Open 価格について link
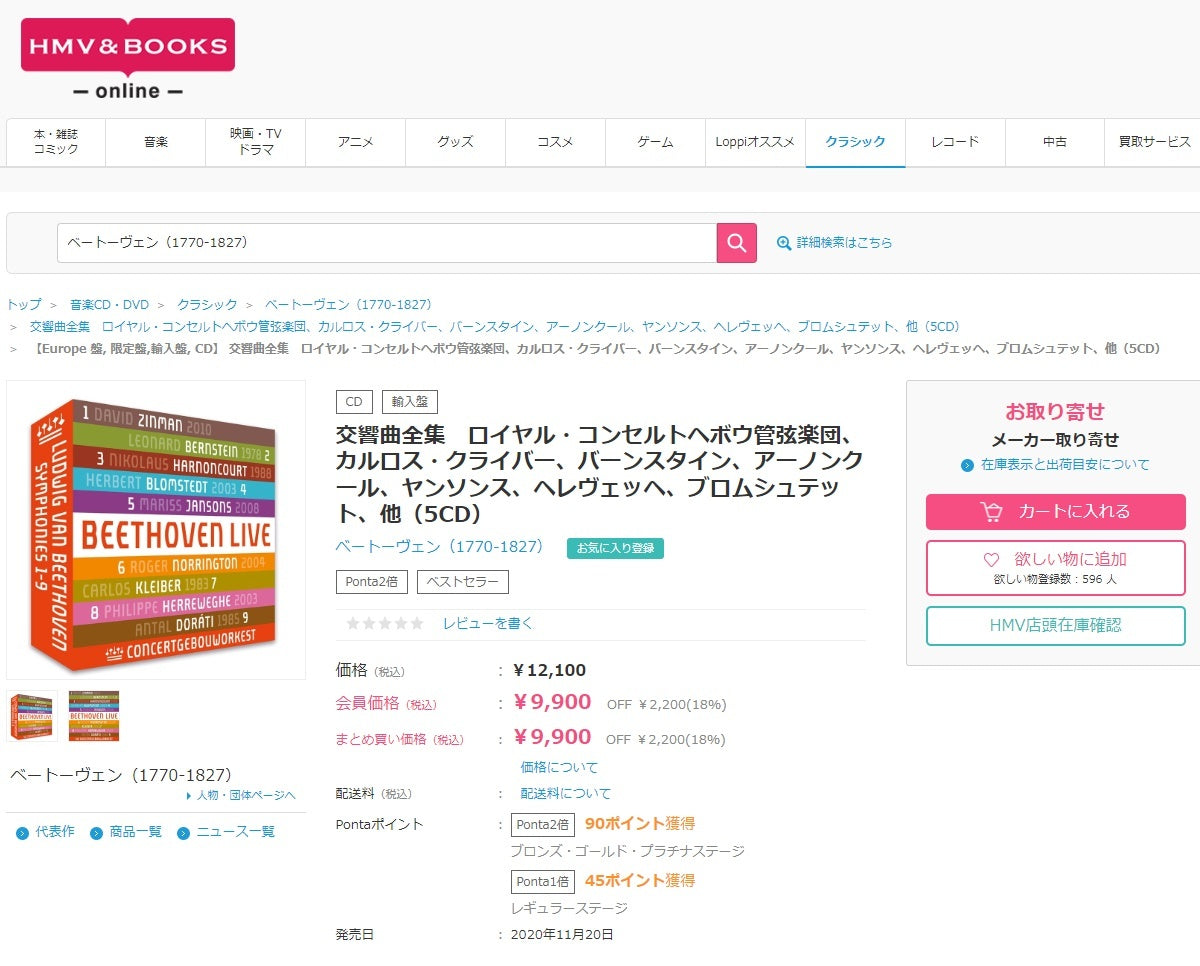 click(559, 767)
